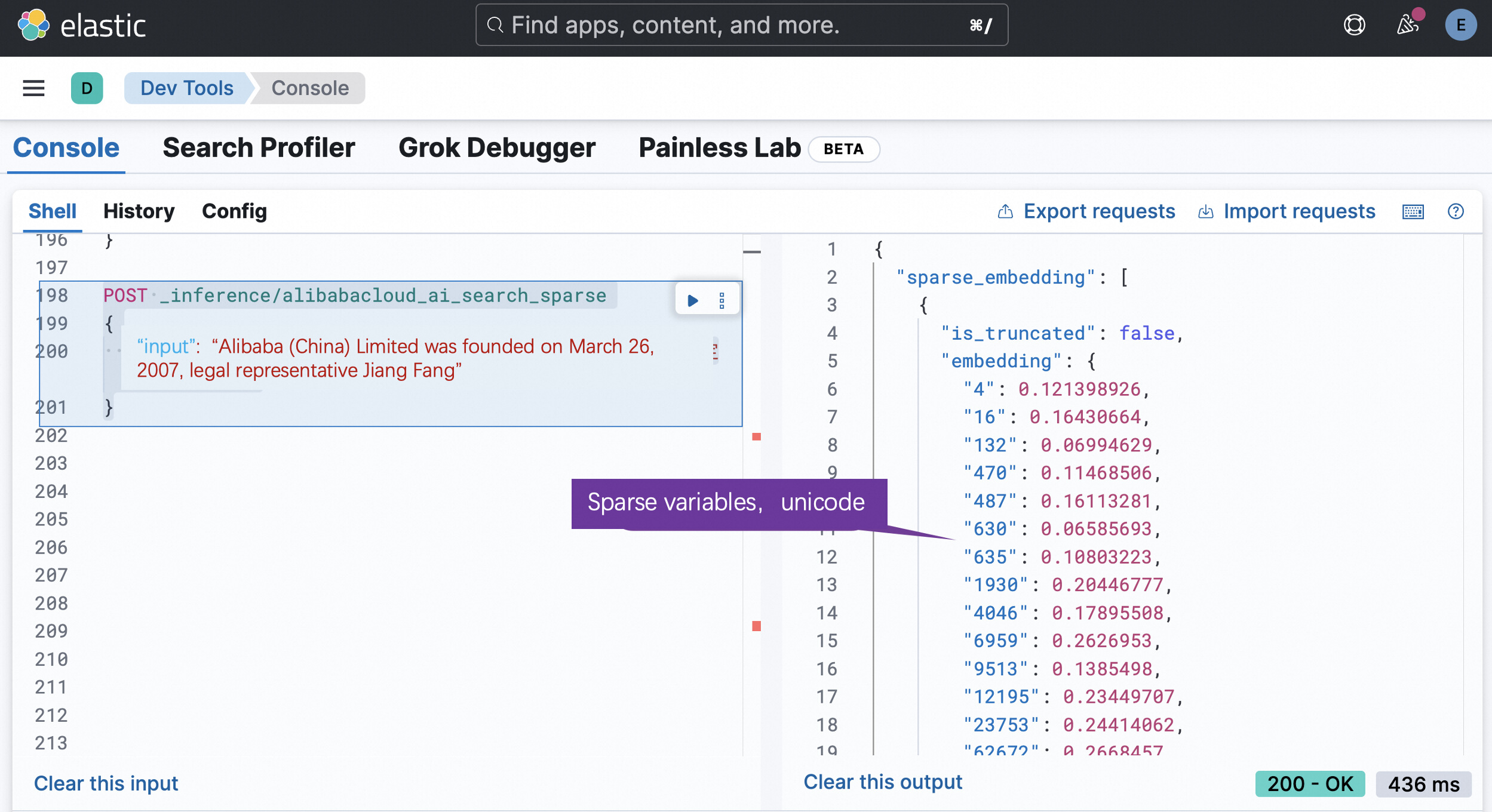Viewport: 1492px width, 812px height.
Task: Click editor line number 205
Action: [51, 519]
